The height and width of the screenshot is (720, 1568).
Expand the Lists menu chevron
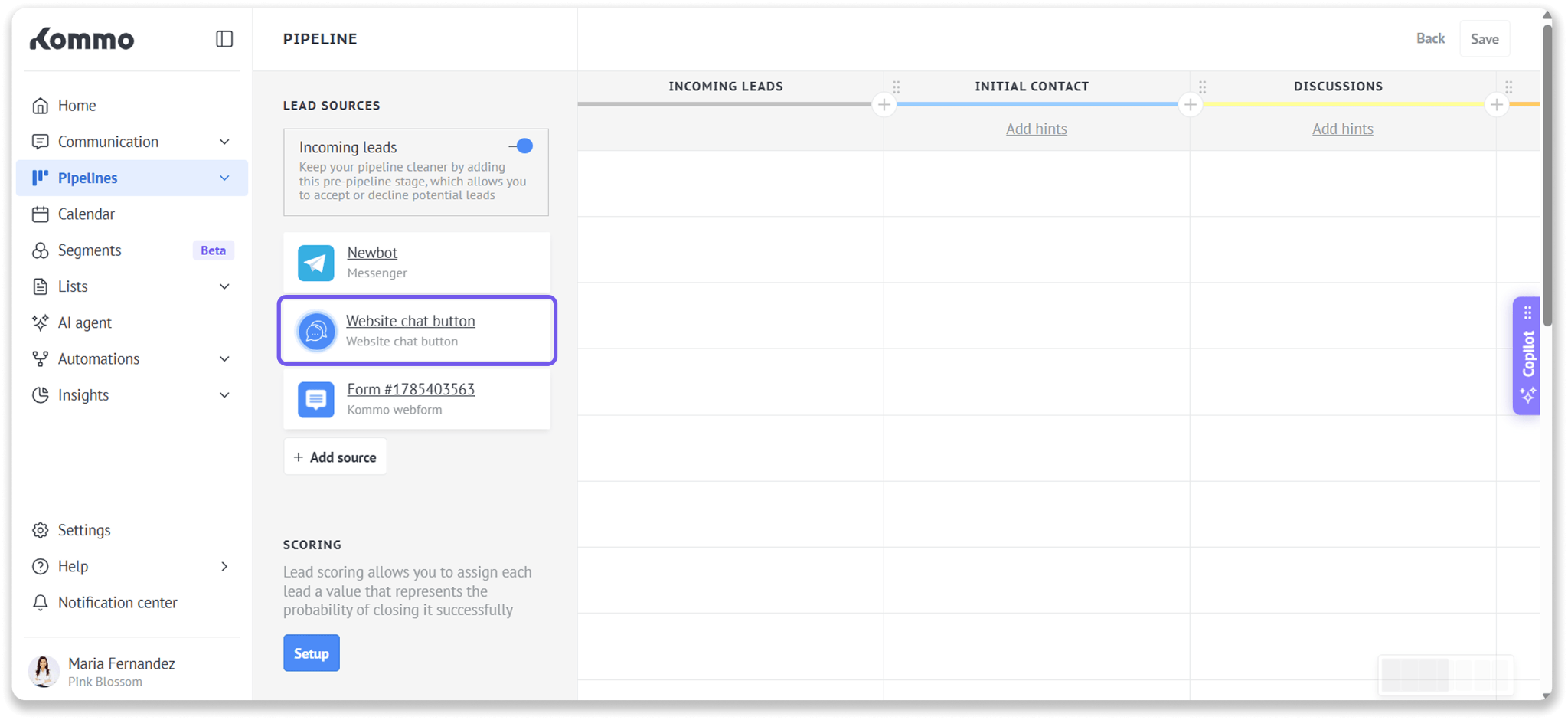(x=224, y=286)
